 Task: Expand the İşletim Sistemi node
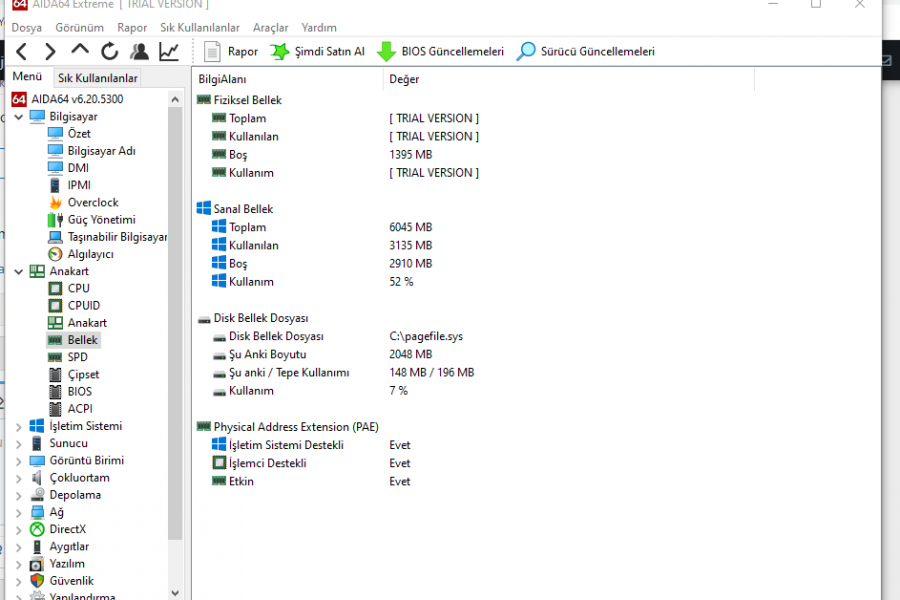(x=18, y=427)
